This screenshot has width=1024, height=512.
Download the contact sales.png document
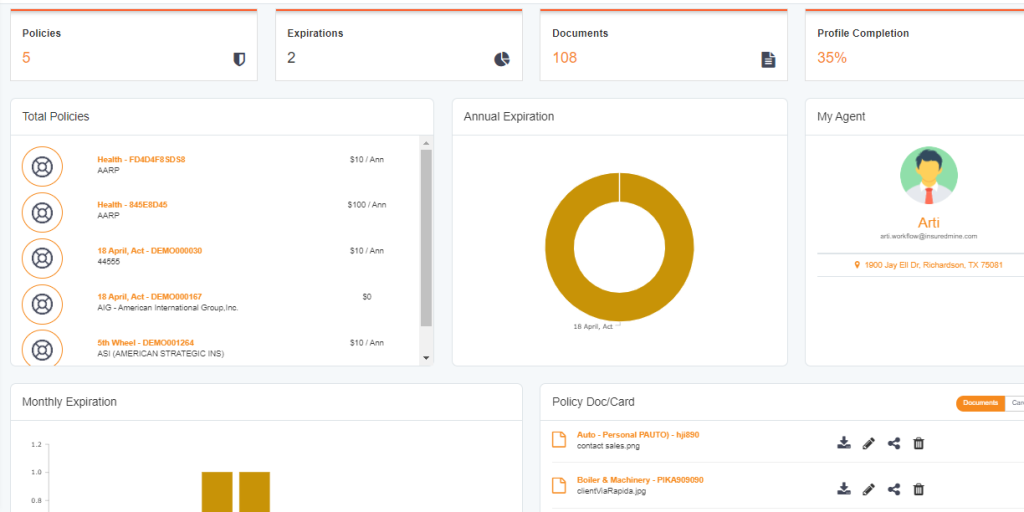(844, 443)
